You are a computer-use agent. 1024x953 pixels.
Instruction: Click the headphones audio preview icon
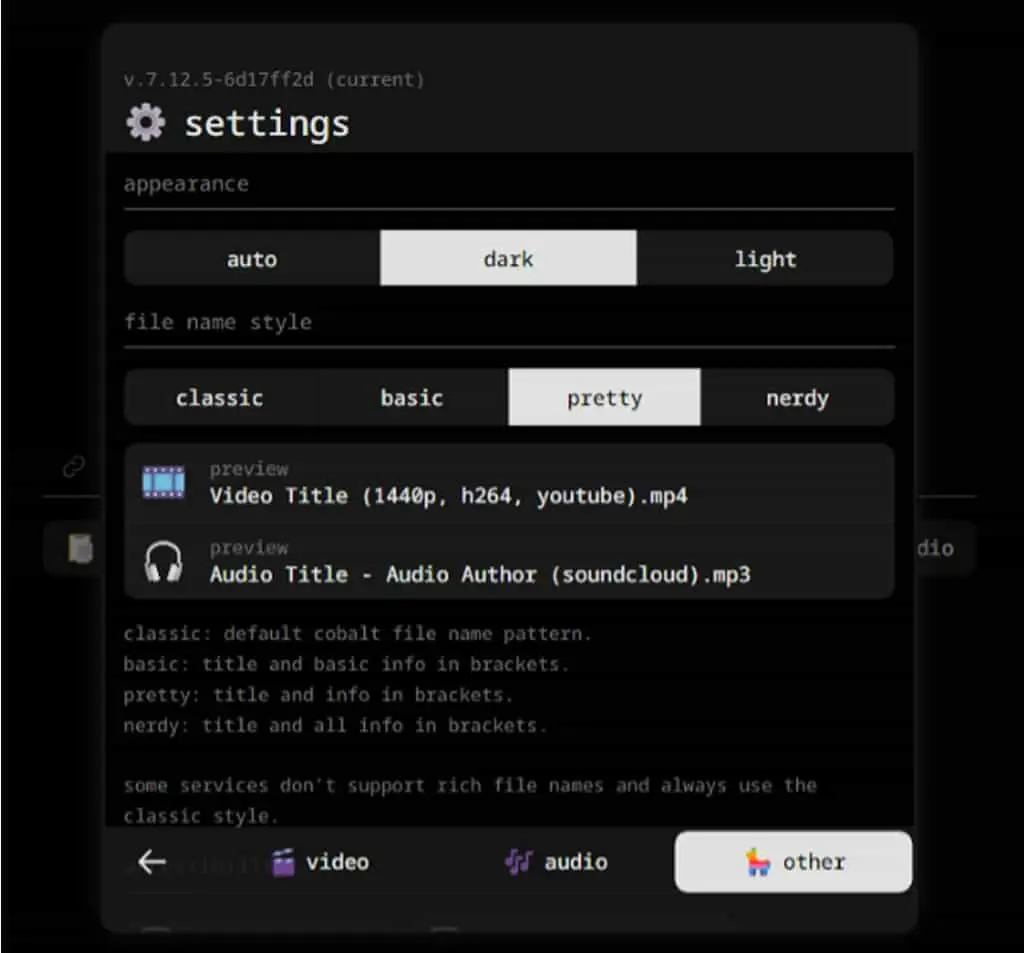[163, 561]
